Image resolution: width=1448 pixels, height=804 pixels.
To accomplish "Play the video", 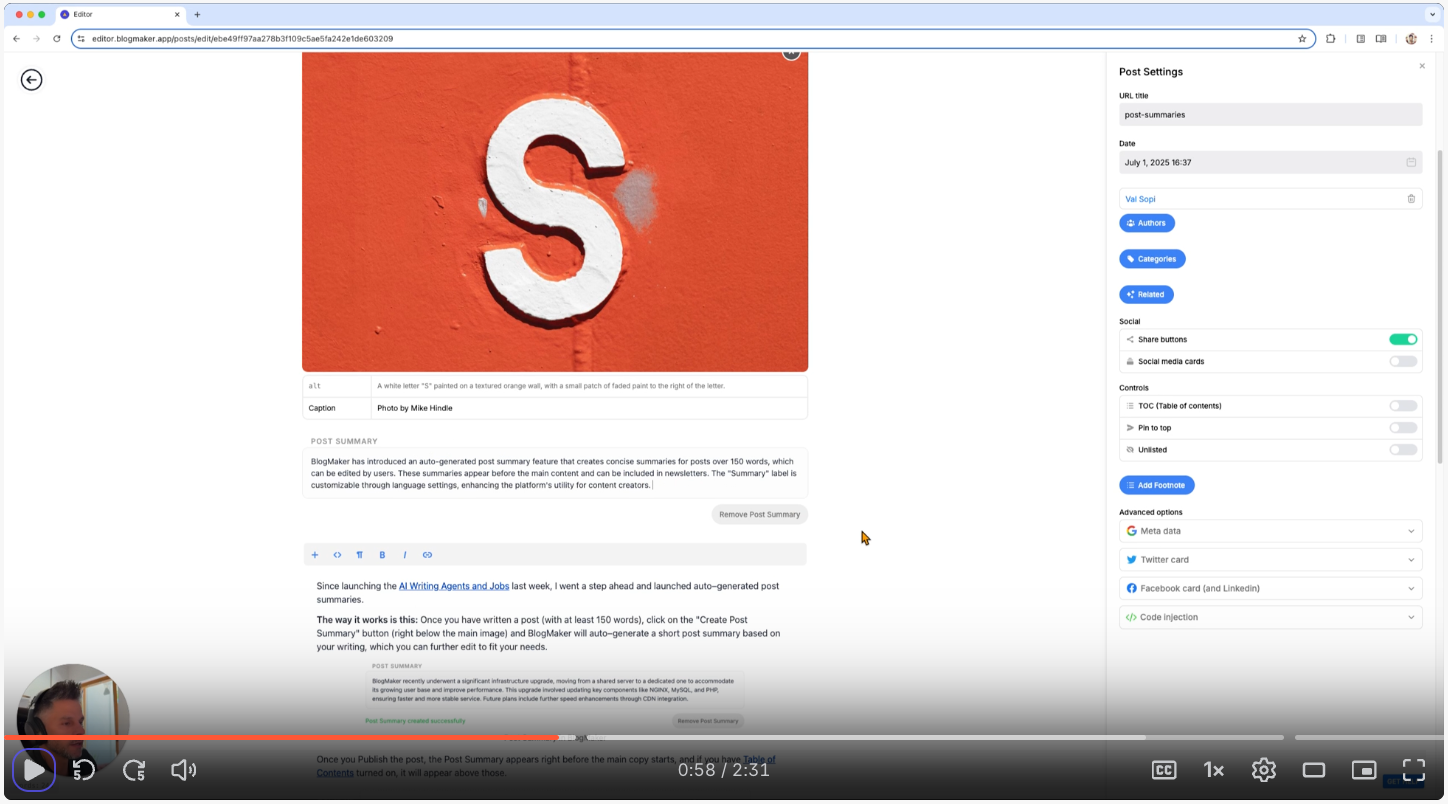I will click(x=33, y=770).
